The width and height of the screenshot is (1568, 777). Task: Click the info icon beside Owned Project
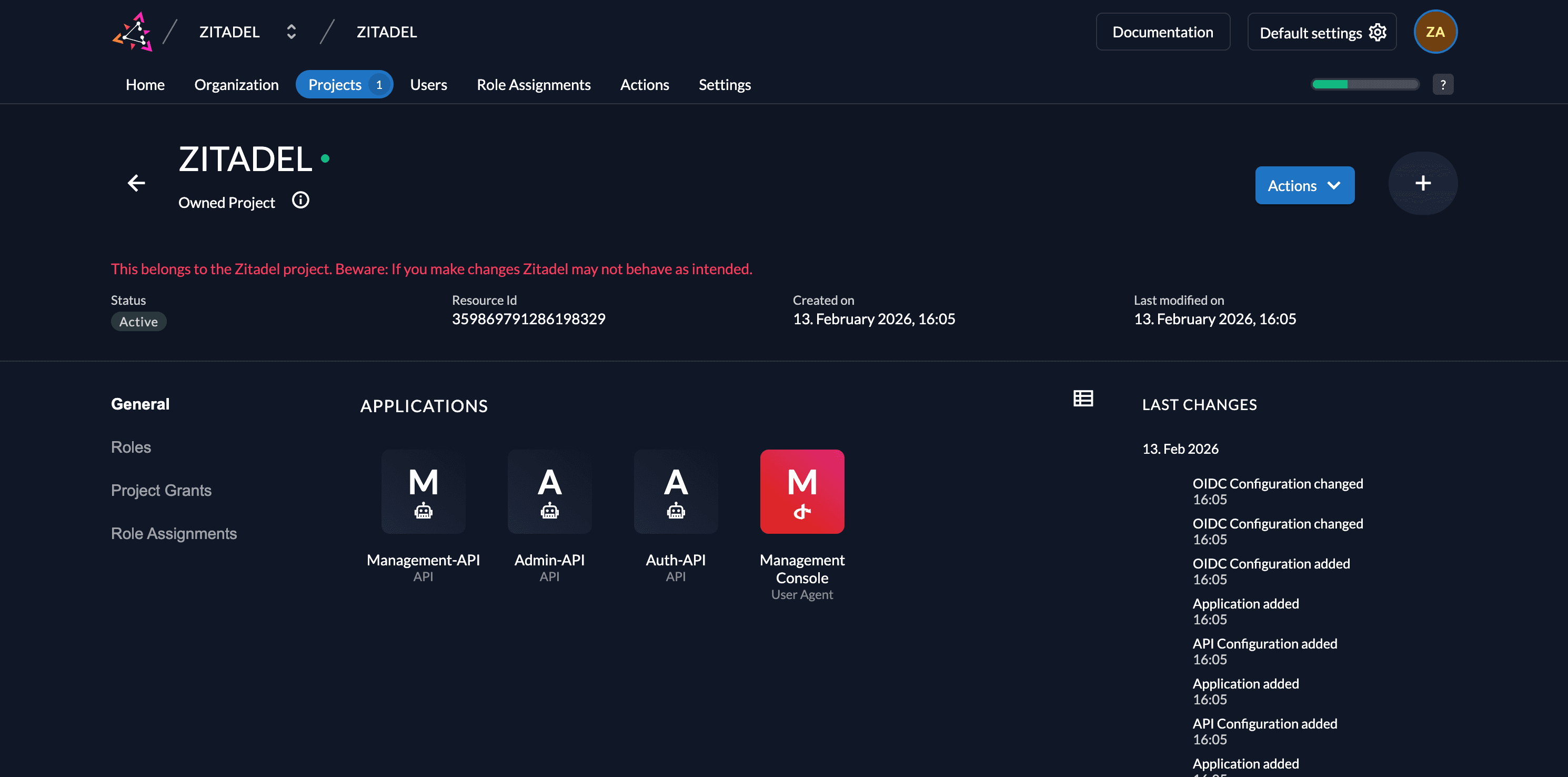[x=299, y=199]
